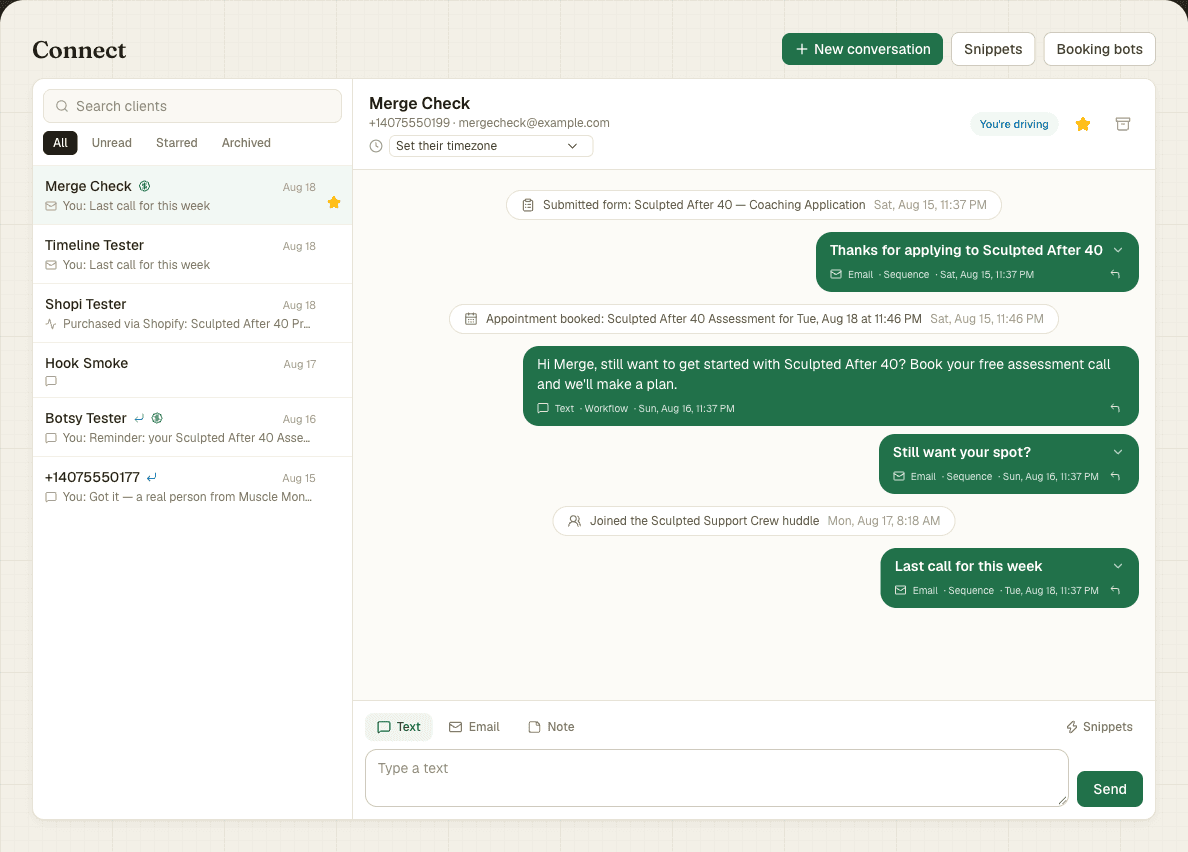This screenshot has height=852, width=1188.
Task: Reply to the Thanks for applying email
Action: point(1115,274)
